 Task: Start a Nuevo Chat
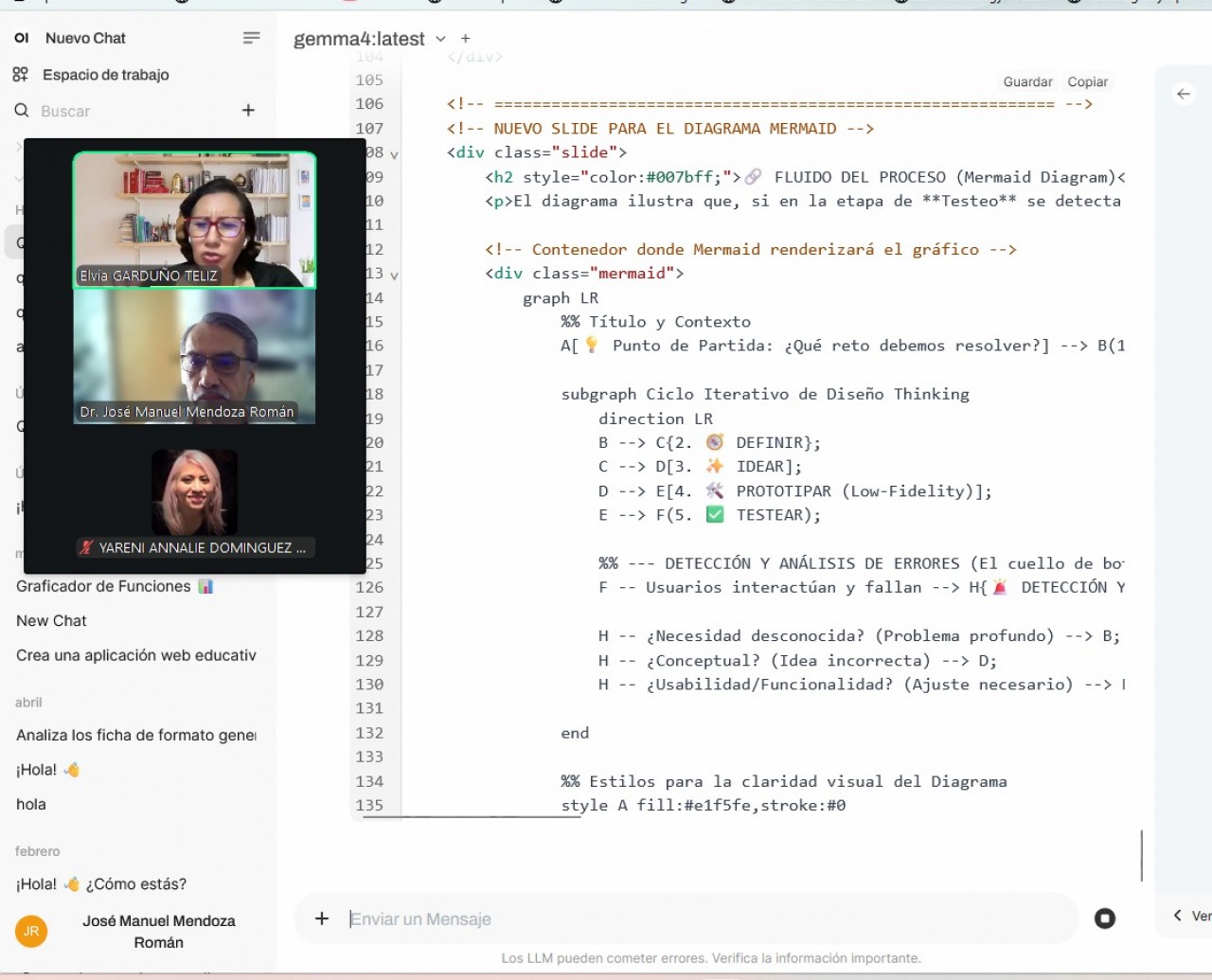click(x=85, y=38)
